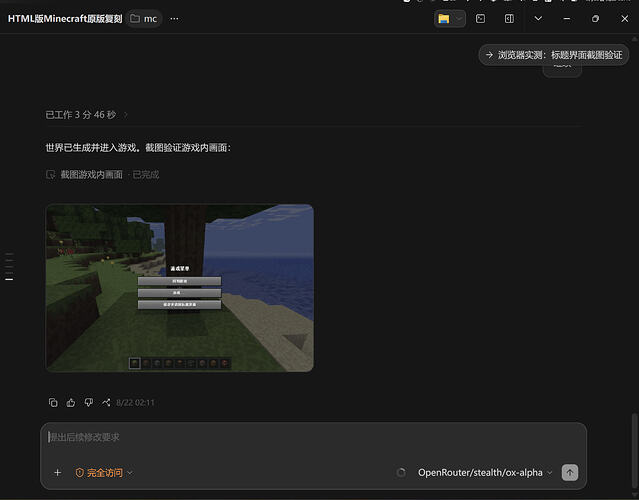Open the mc project folder chip

pyautogui.click(x=144, y=19)
